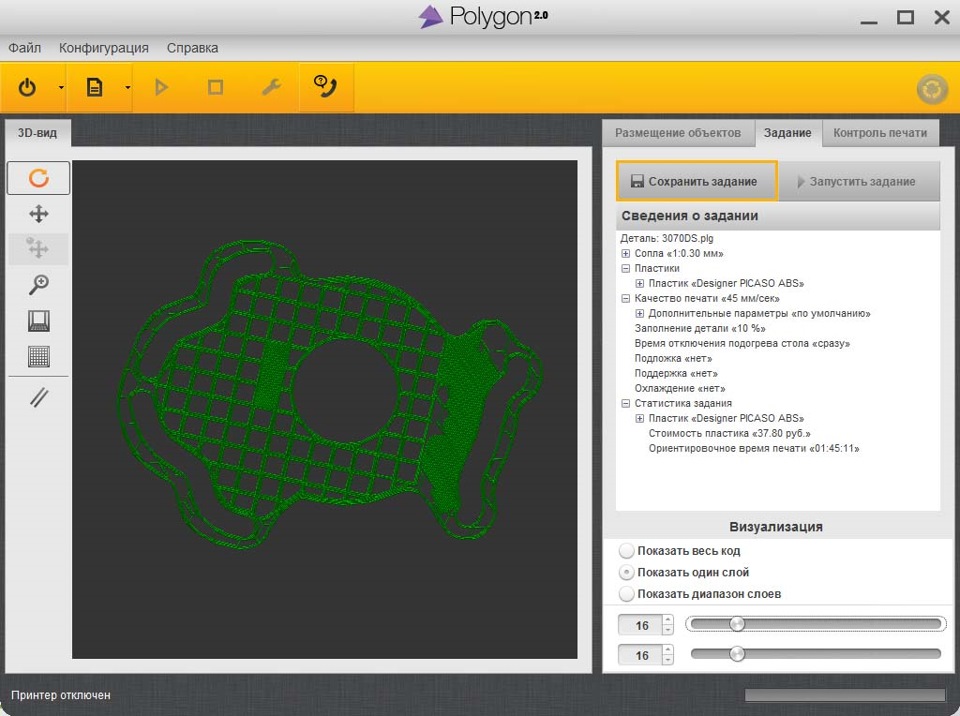Select Заполнение детали «10 %» row
Image resolution: width=960 pixels, height=716 pixels.
[700, 328]
